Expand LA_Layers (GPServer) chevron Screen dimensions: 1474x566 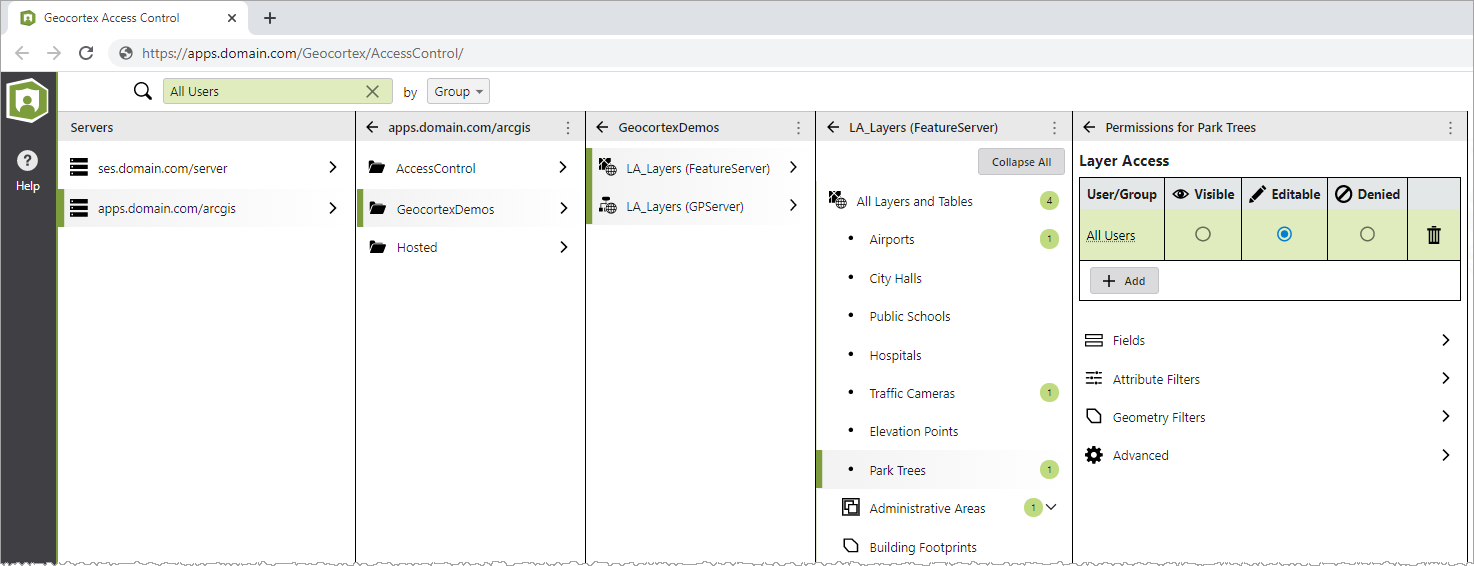[x=793, y=205]
